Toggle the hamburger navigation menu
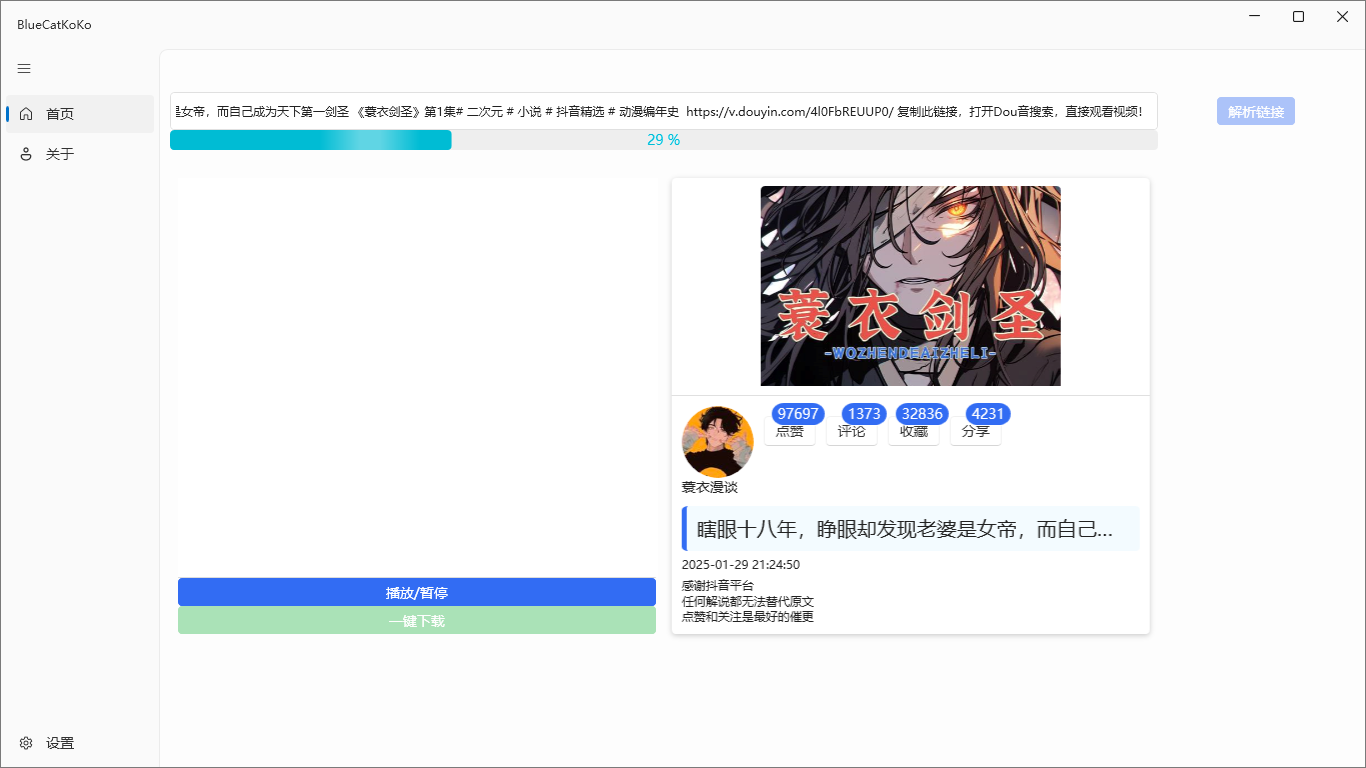Image resolution: width=1366 pixels, height=768 pixels. 25,69
